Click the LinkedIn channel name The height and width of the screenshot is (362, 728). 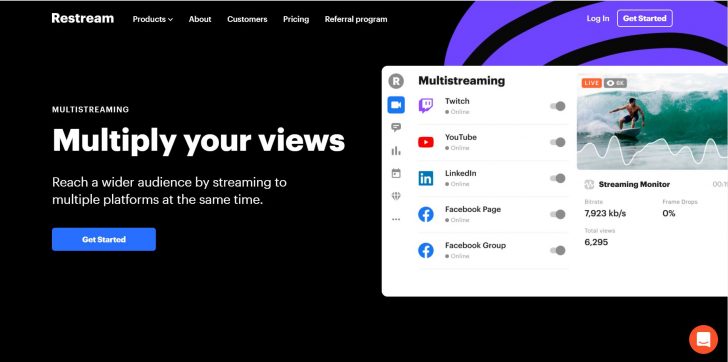(461, 174)
